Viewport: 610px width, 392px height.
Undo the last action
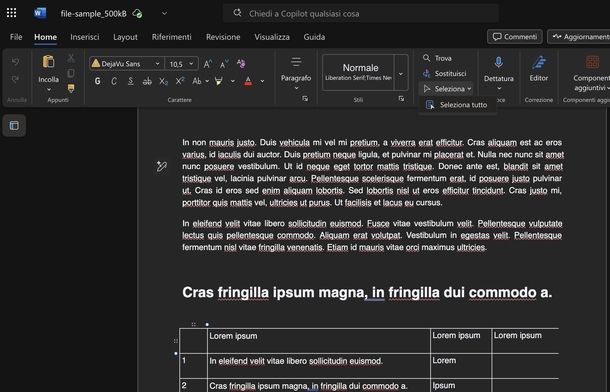pyautogui.click(x=16, y=61)
